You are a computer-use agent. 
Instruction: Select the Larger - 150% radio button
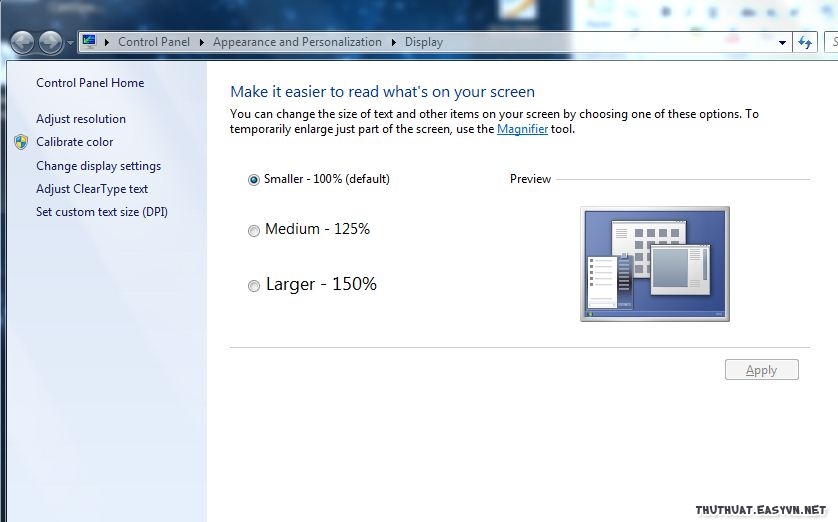(x=254, y=286)
